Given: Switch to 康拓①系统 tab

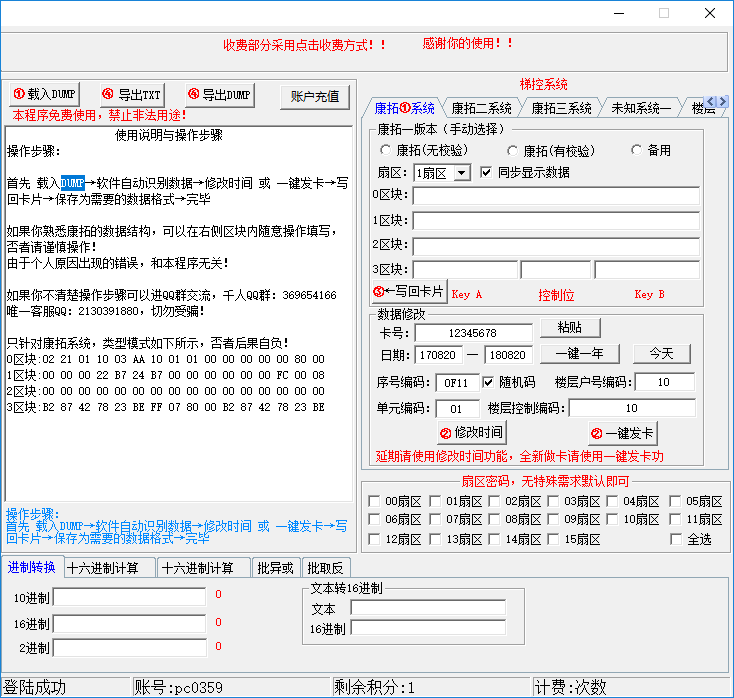Looking at the screenshot, I should pos(404,109).
